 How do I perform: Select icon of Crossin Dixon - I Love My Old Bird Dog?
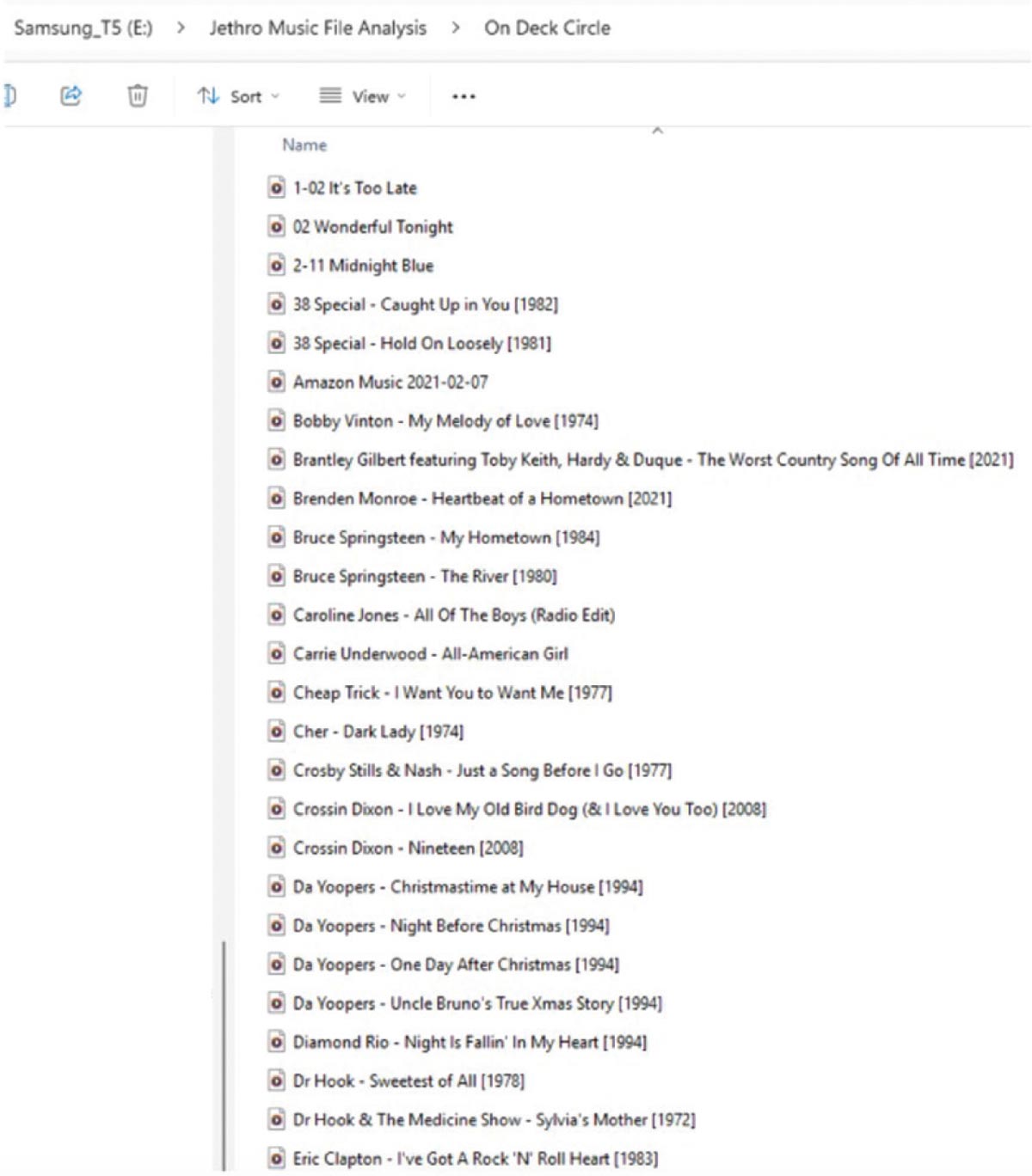276,809
